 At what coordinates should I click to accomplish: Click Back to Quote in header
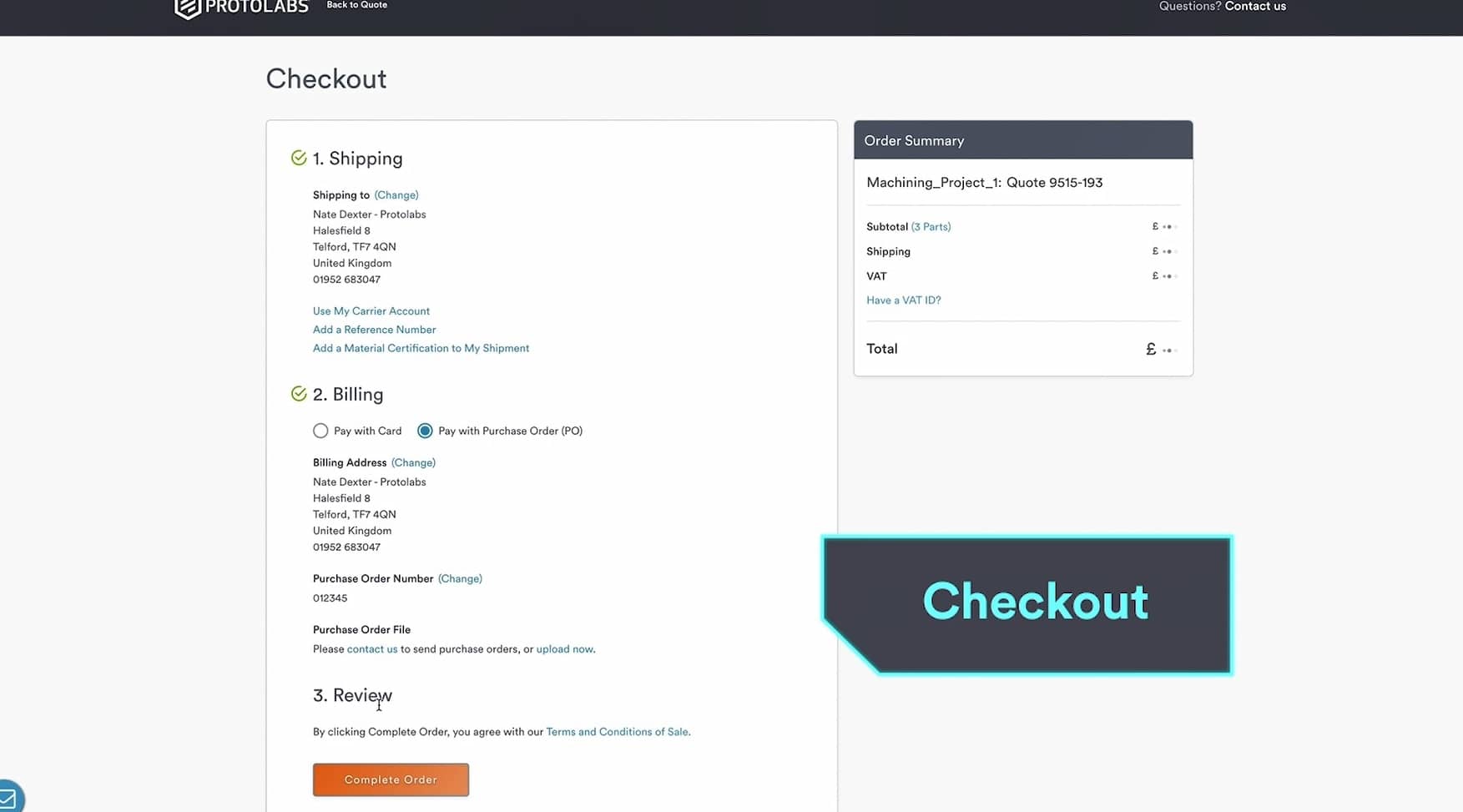pyautogui.click(x=356, y=5)
